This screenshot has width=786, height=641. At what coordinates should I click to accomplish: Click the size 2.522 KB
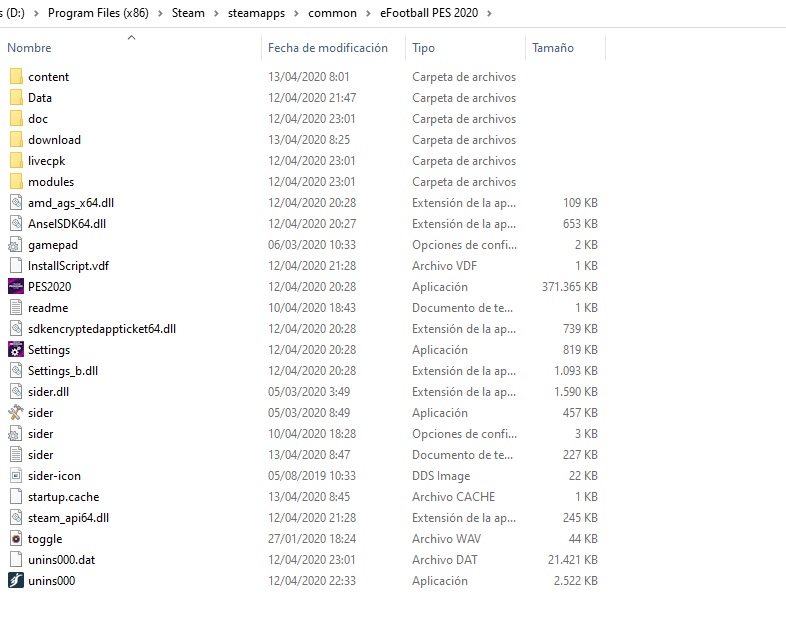pos(576,581)
